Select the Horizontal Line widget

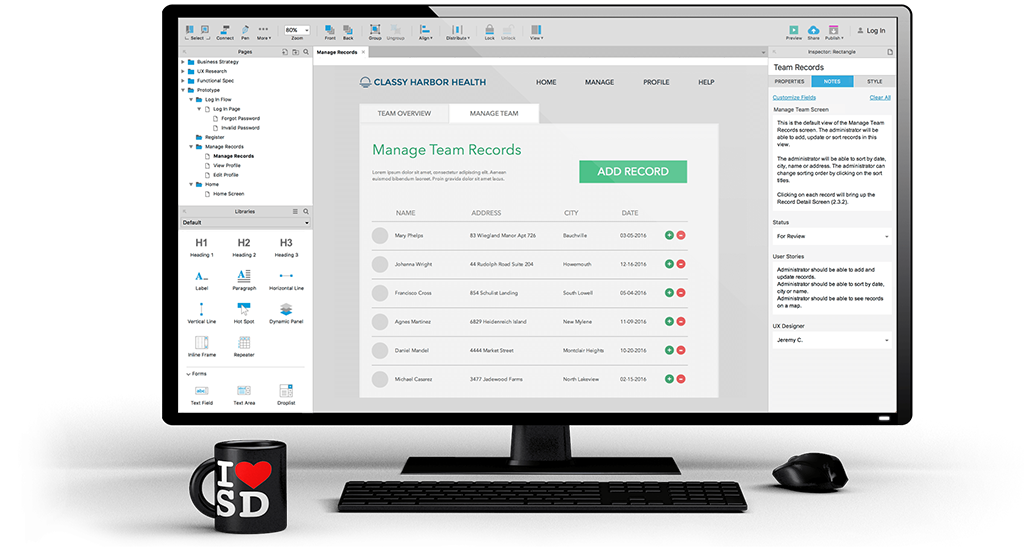pyautogui.click(x=286, y=281)
